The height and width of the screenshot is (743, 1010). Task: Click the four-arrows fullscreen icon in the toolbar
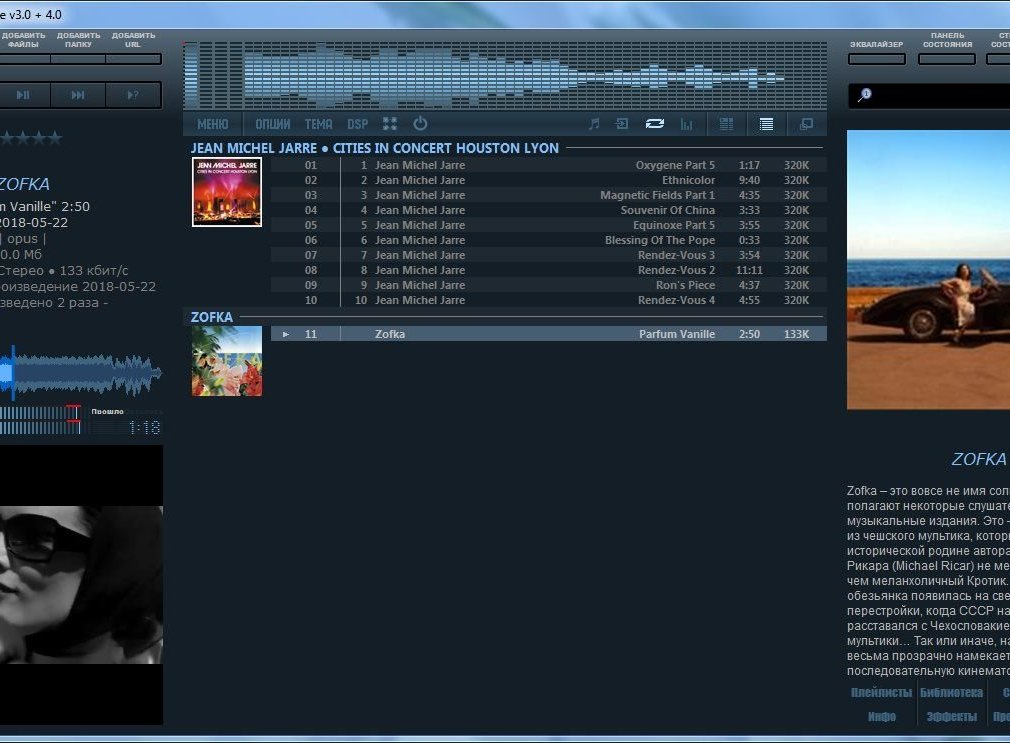pyautogui.click(x=390, y=124)
